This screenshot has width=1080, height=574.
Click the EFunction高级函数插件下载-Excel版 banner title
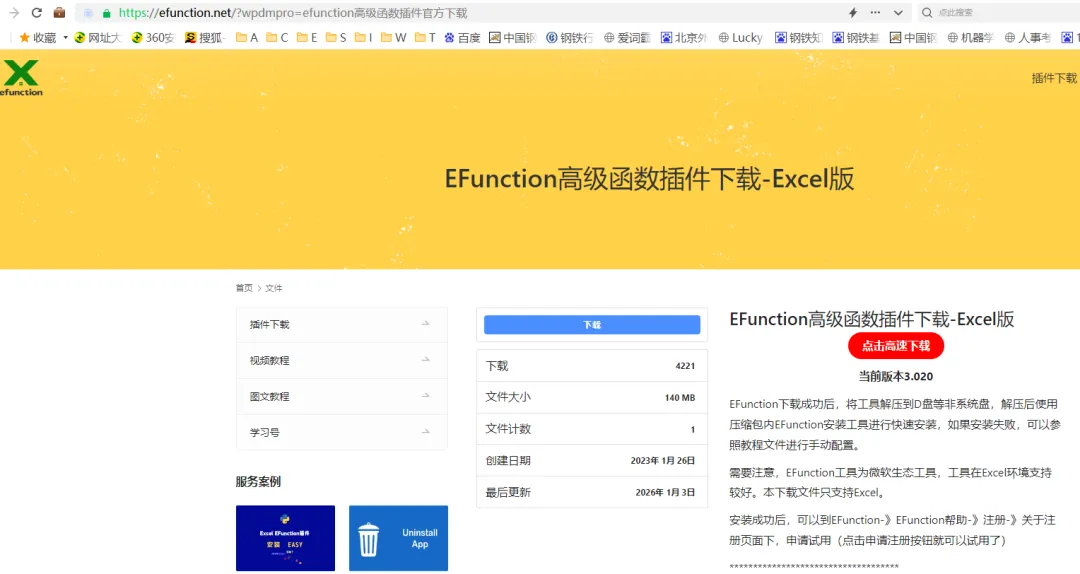pos(650,179)
